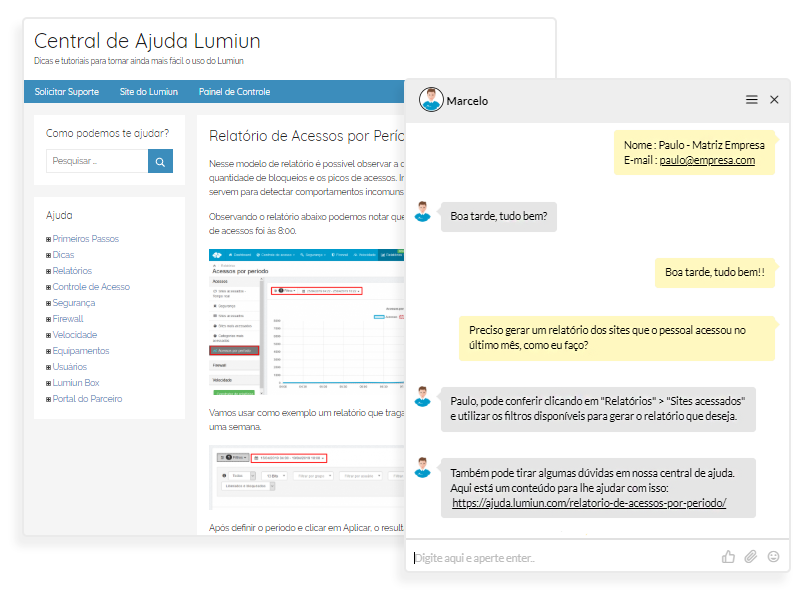Click the 'Boa tarde, tudo bem!!' reply bubble
Viewport: 800px width, 600px height.
pos(715,272)
